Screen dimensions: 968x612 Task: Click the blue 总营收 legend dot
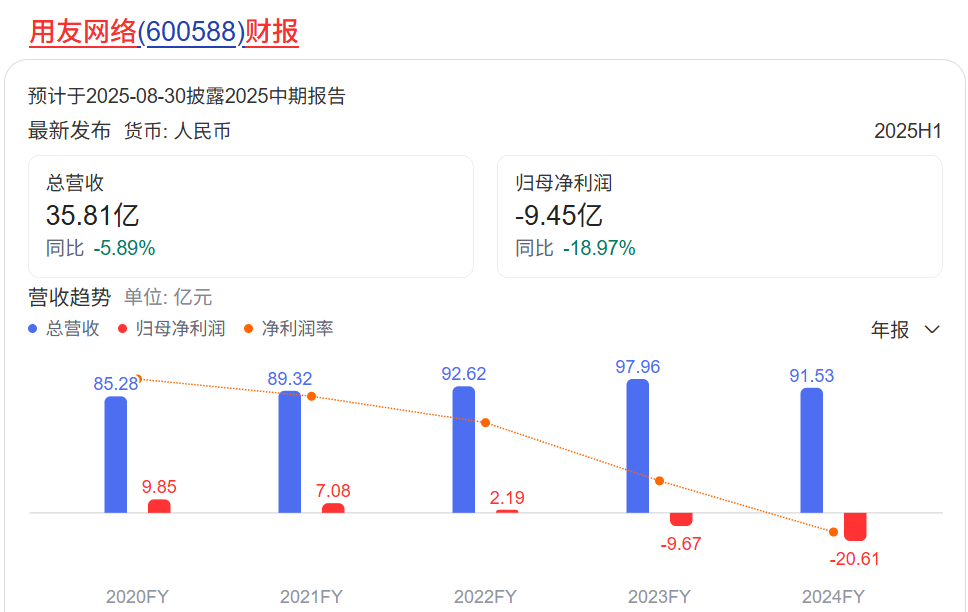coord(33,329)
